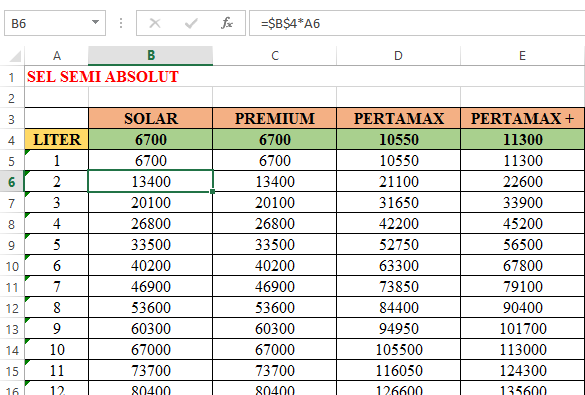
Task: Select cell with value 116050
Action: (398, 370)
